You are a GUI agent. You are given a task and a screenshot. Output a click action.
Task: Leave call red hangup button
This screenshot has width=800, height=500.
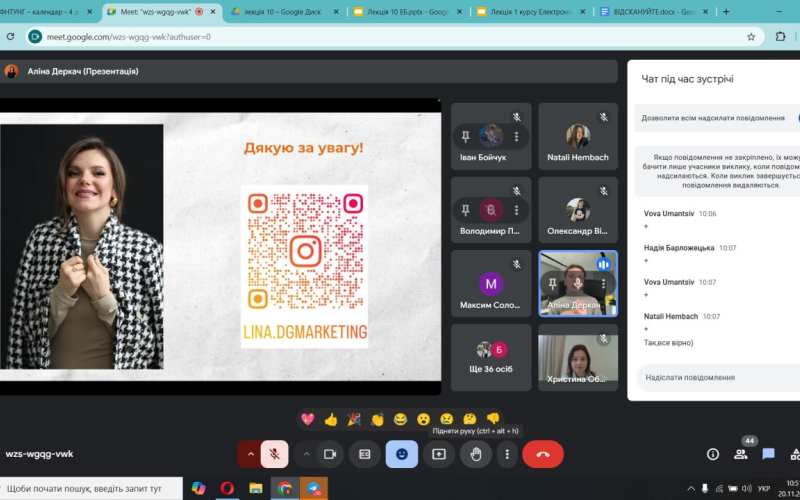[543, 454]
